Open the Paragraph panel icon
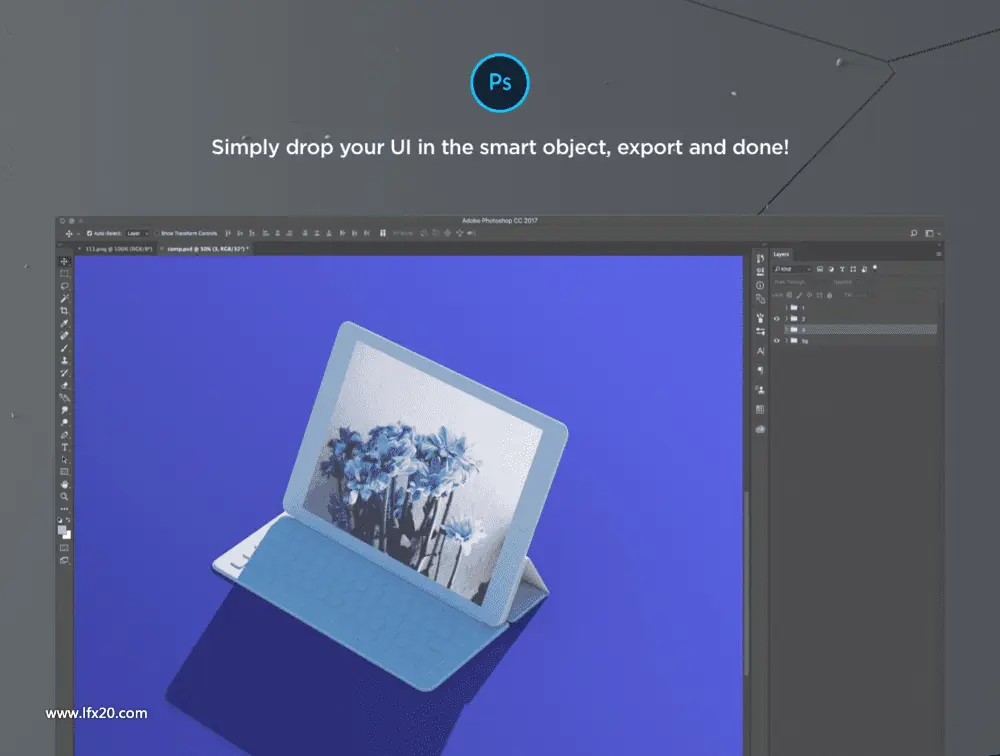1000x756 pixels. [x=760, y=371]
